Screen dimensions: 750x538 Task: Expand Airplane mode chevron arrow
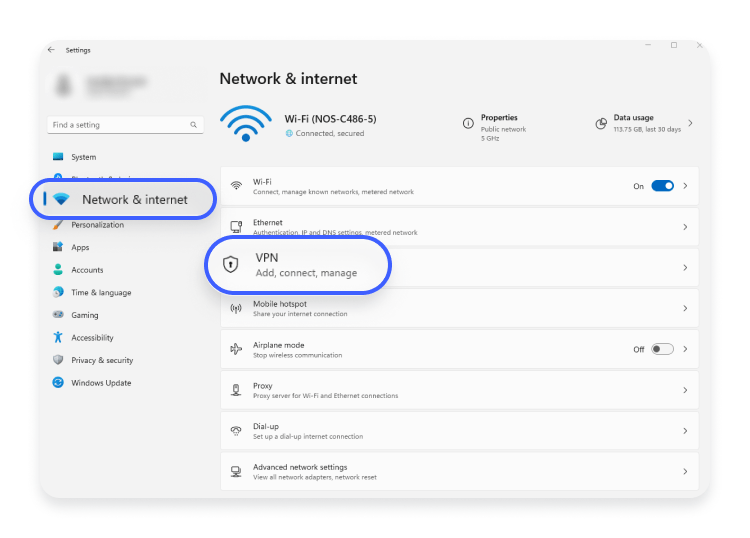(685, 349)
